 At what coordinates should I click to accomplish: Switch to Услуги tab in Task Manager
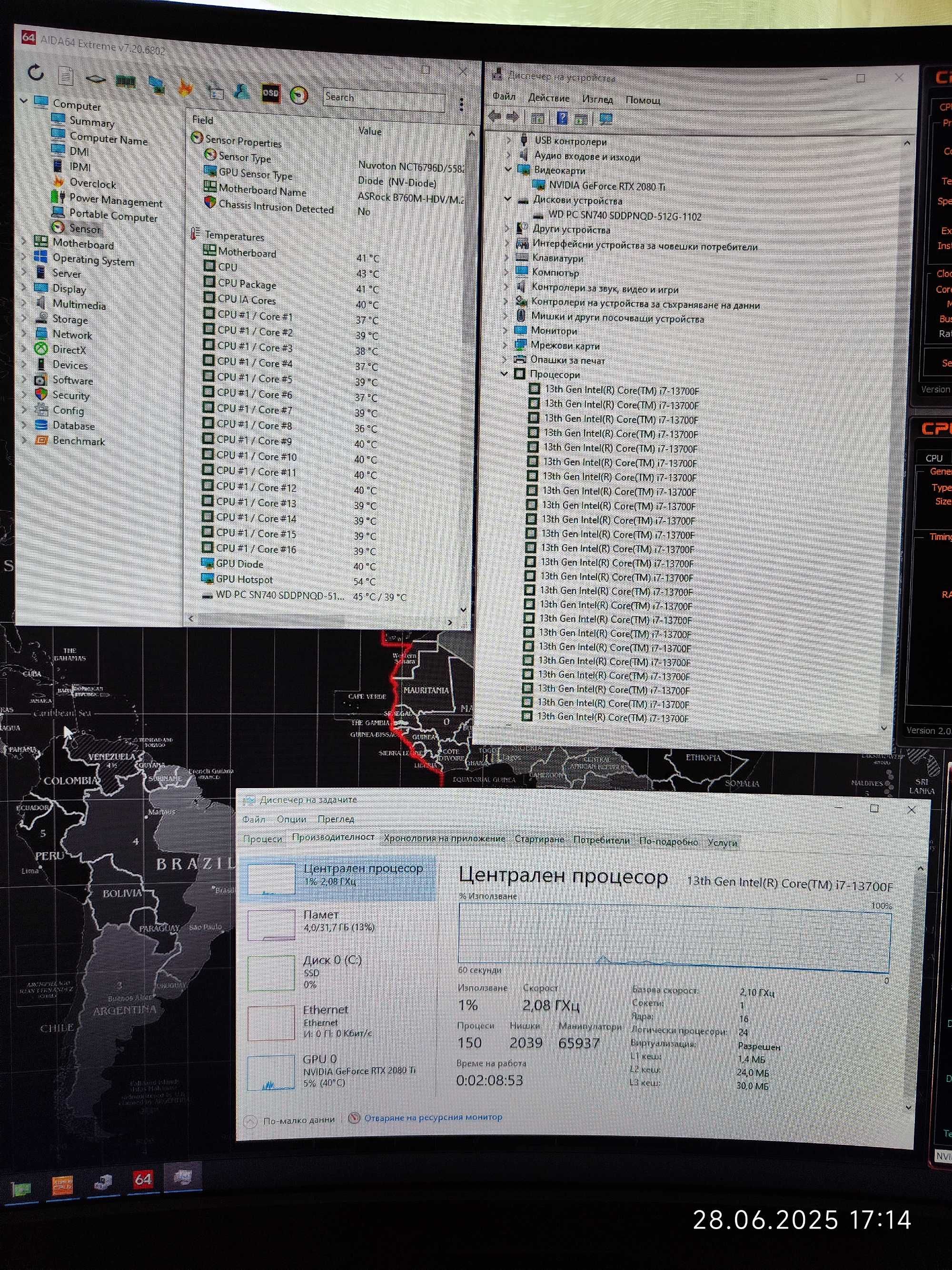(x=722, y=842)
